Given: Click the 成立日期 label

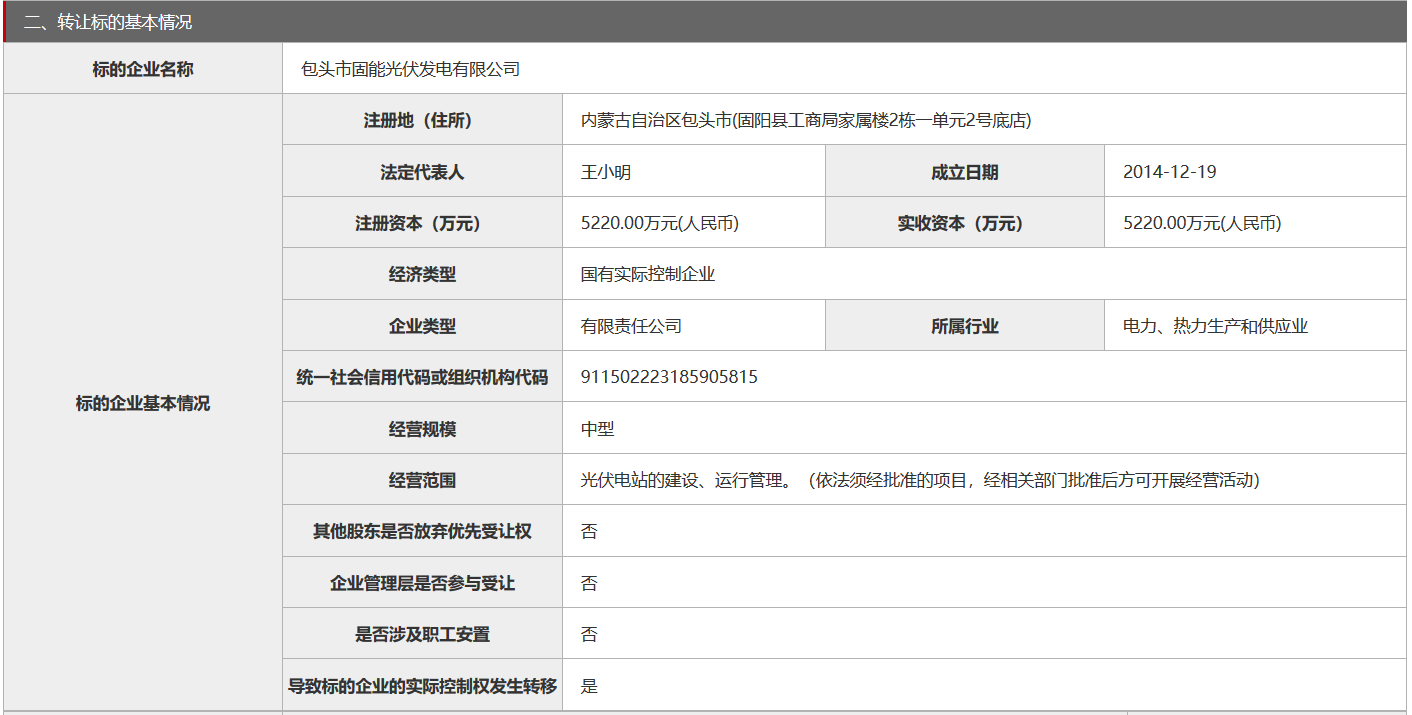Looking at the screenshot, I should [x=965, y=172].
